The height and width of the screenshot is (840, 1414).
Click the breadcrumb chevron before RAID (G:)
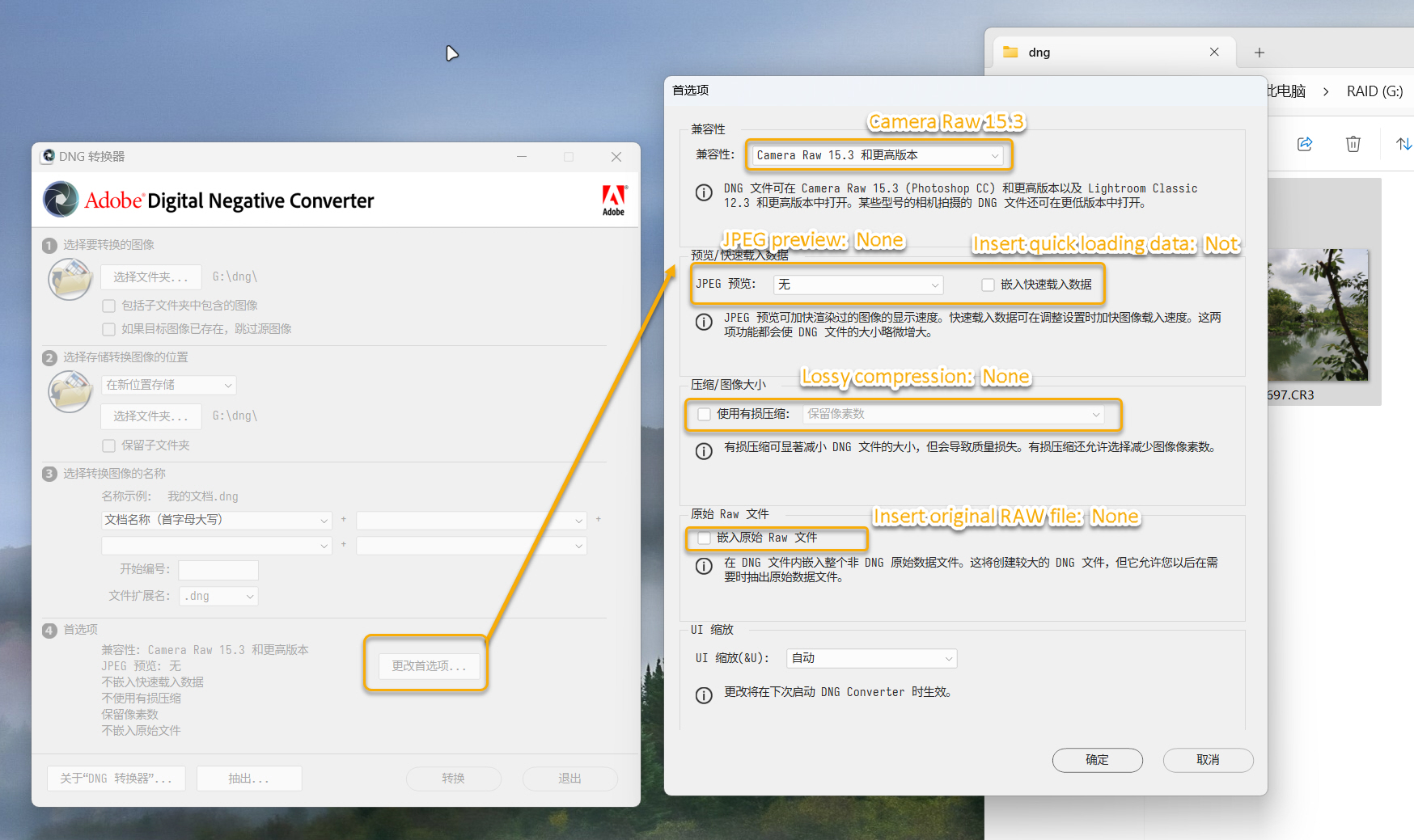pos(1326,91)
